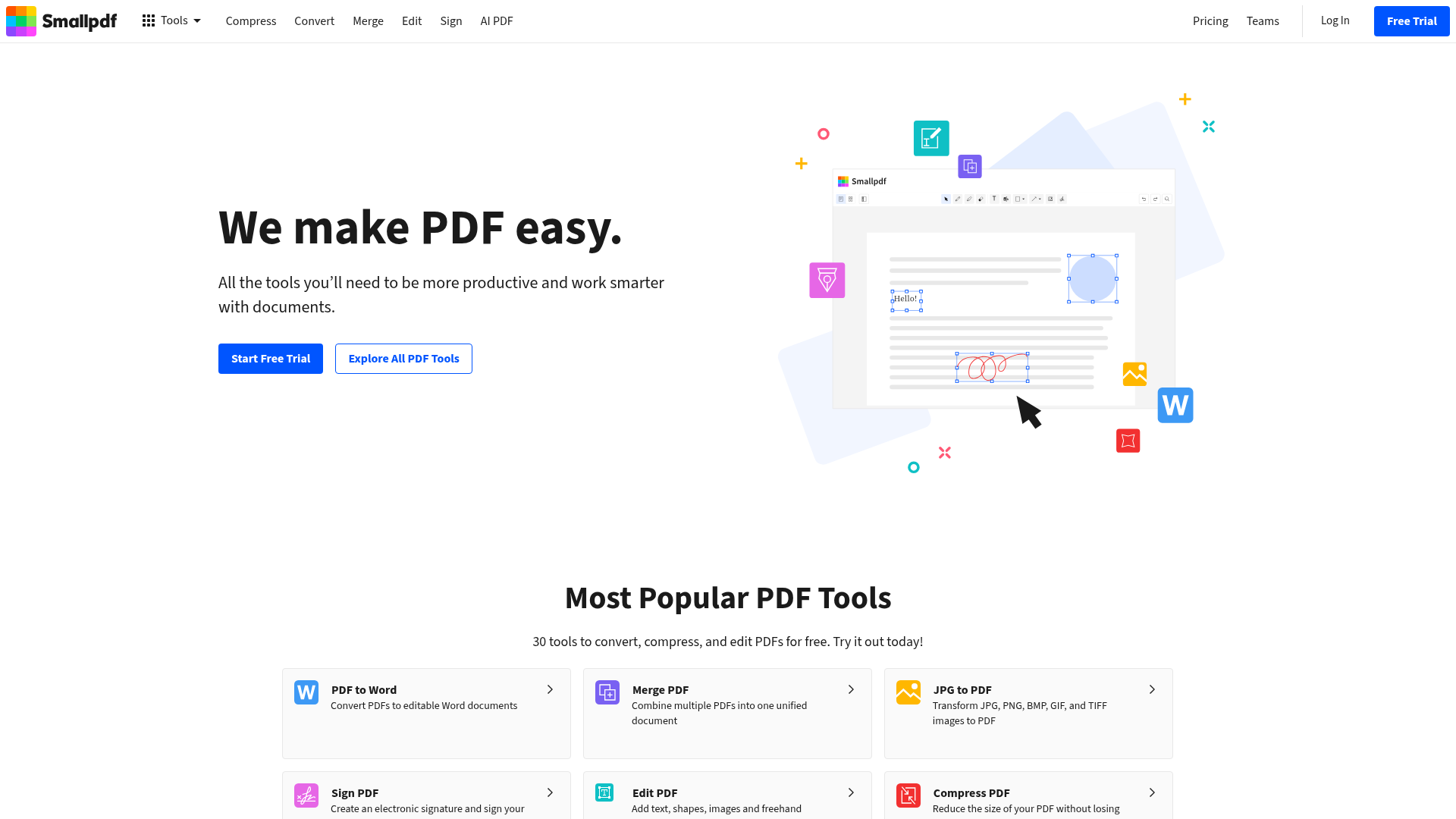Switch to thumbnail grid view mode
The height and width of the screenshot is (819, 1456).
[x=850, y=199]
